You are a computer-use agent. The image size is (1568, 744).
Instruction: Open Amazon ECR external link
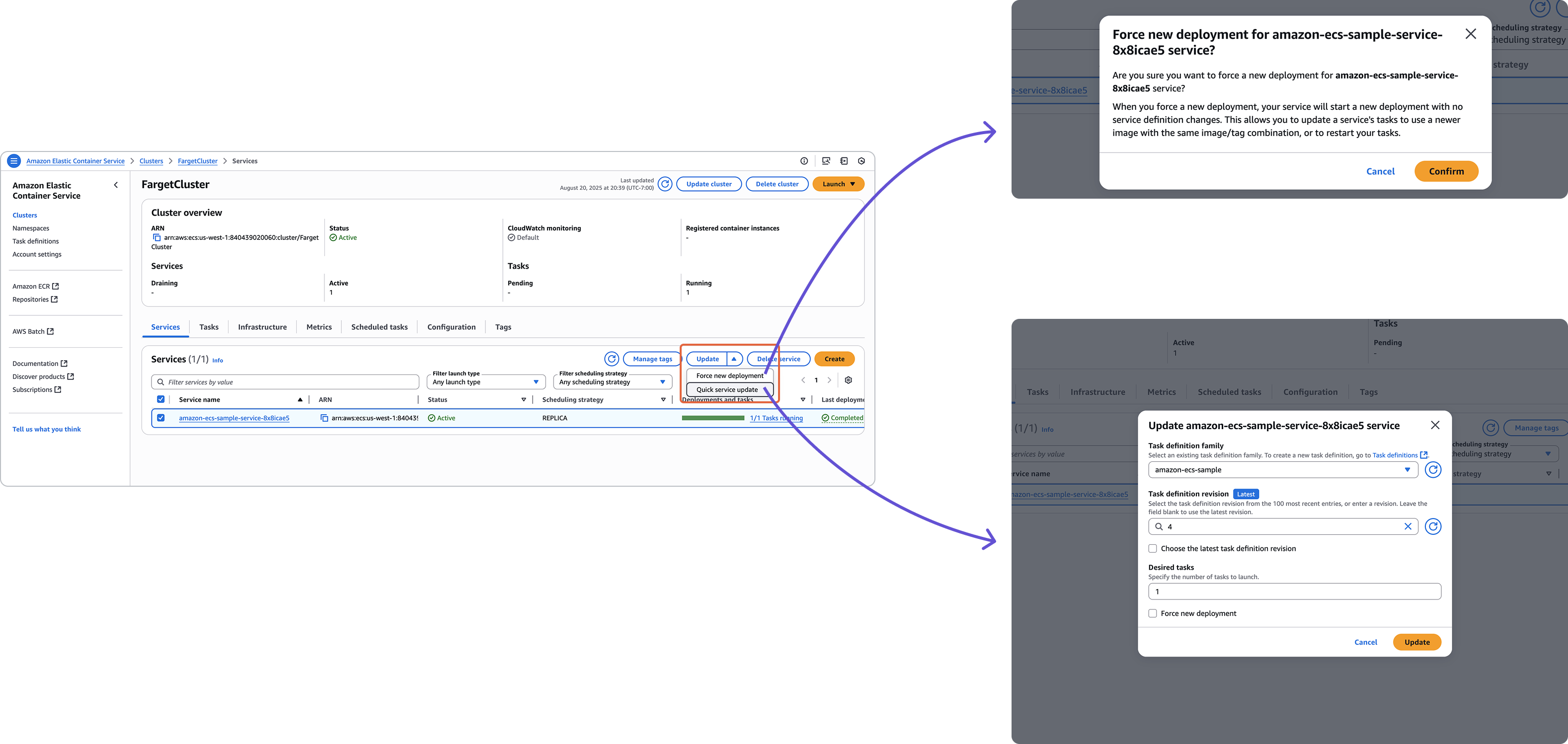(35, 286)
